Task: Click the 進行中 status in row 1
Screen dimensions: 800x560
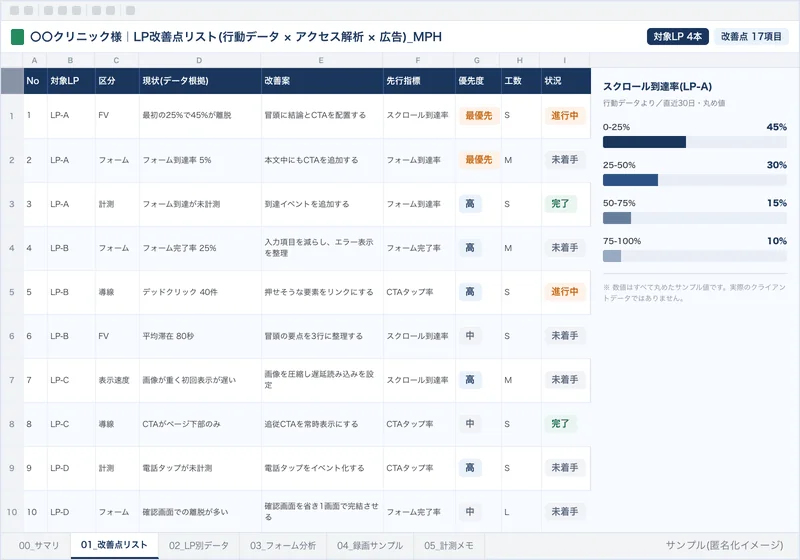Action: tap(565, 116)
